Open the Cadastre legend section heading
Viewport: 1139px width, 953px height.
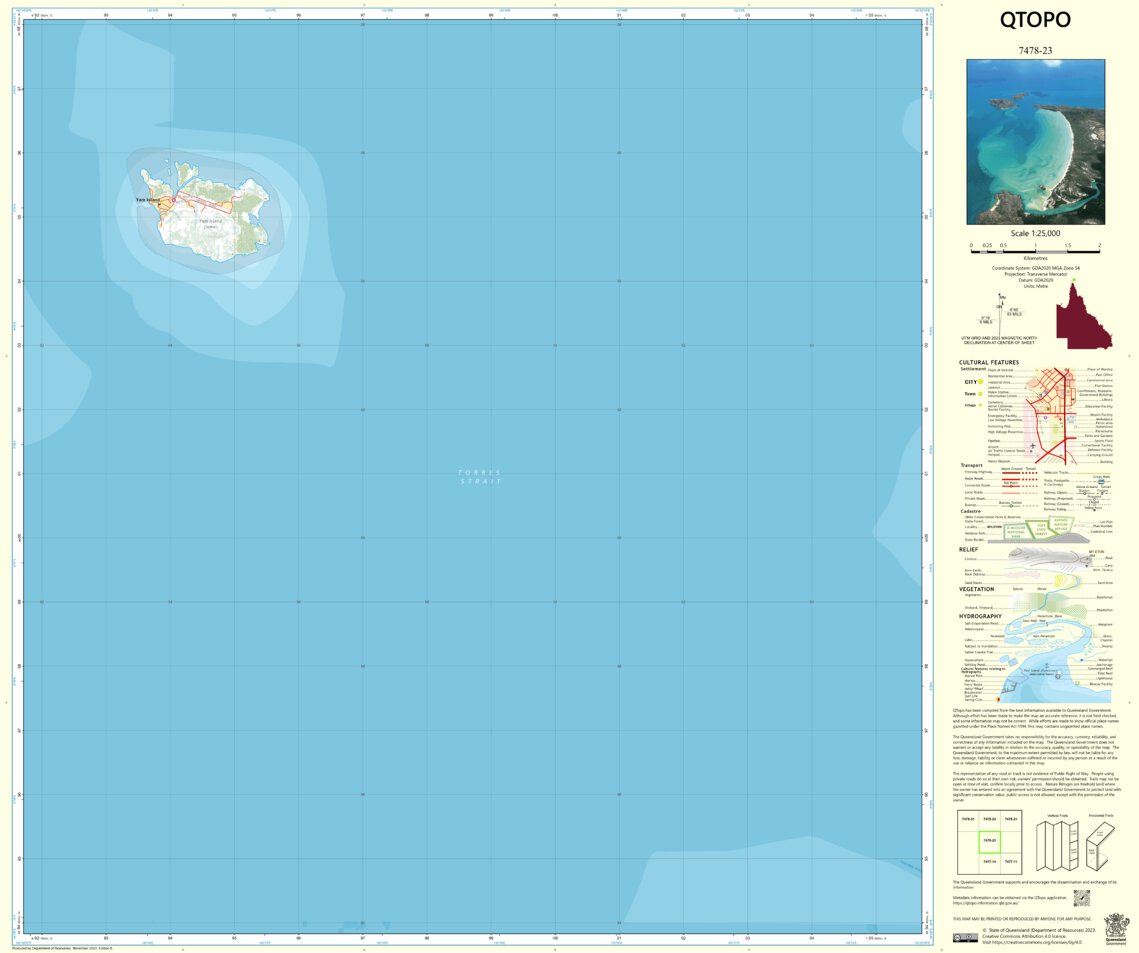969,509
